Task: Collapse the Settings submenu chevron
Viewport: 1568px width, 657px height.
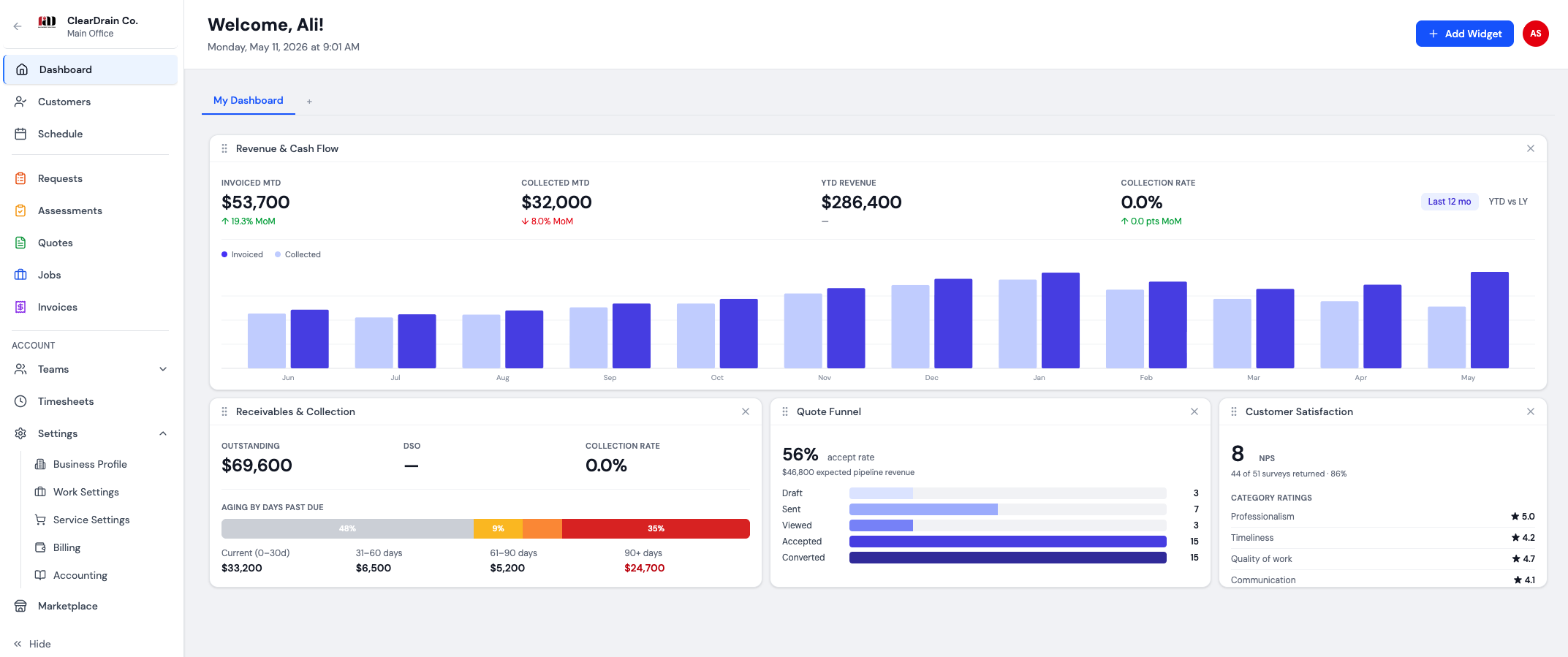Action: (163, 433)
